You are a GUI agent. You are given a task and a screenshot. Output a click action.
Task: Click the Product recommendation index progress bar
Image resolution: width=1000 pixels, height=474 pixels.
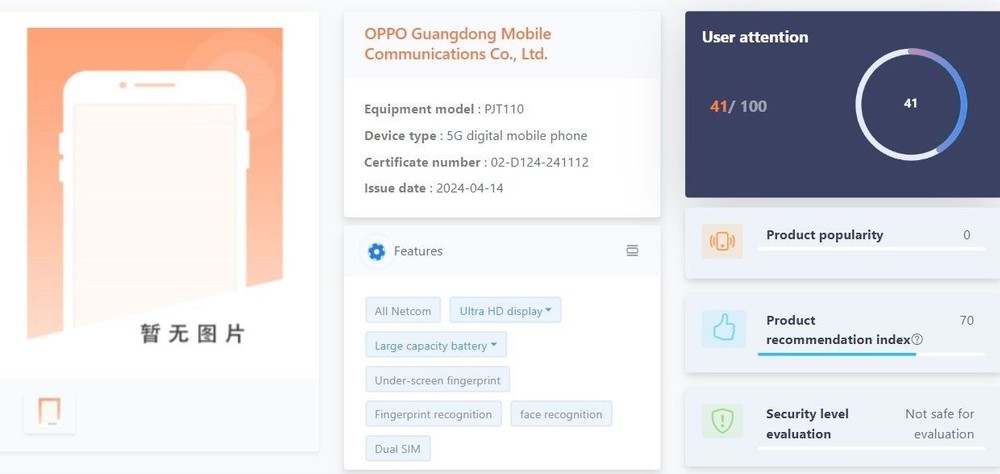tap(871, 354)
